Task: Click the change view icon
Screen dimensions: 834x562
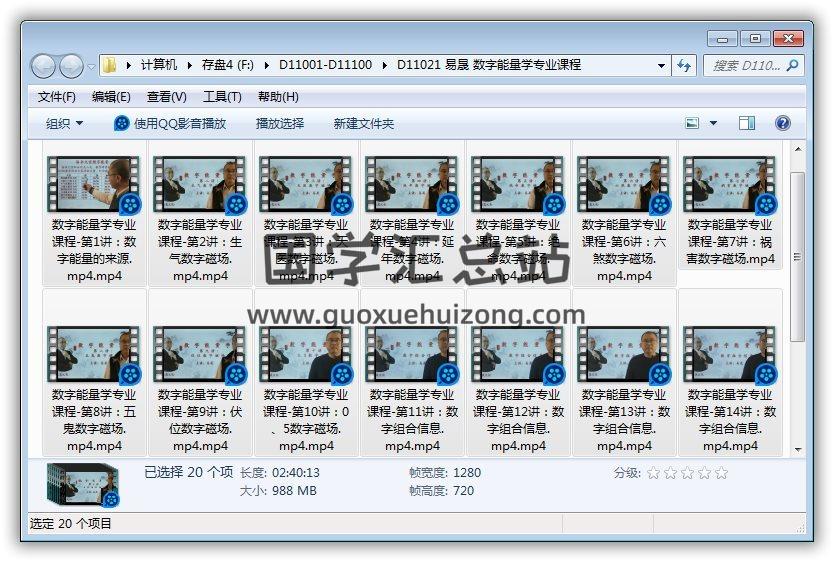Action: point(692,123)
